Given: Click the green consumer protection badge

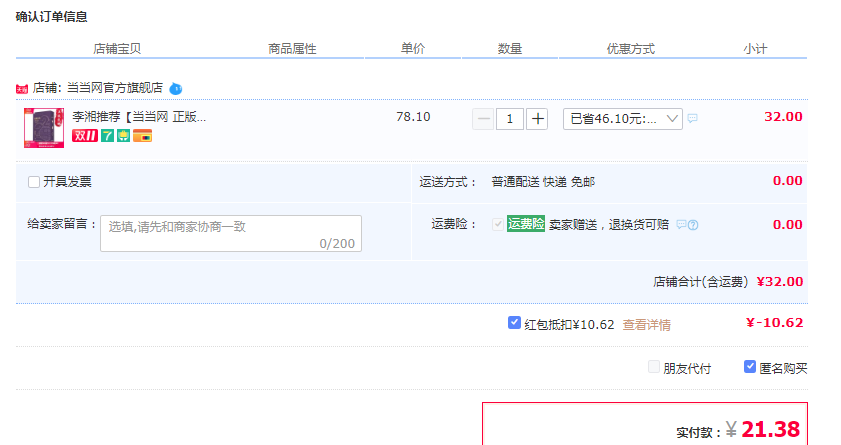Looking at the screenshot, I should point(123,136).
